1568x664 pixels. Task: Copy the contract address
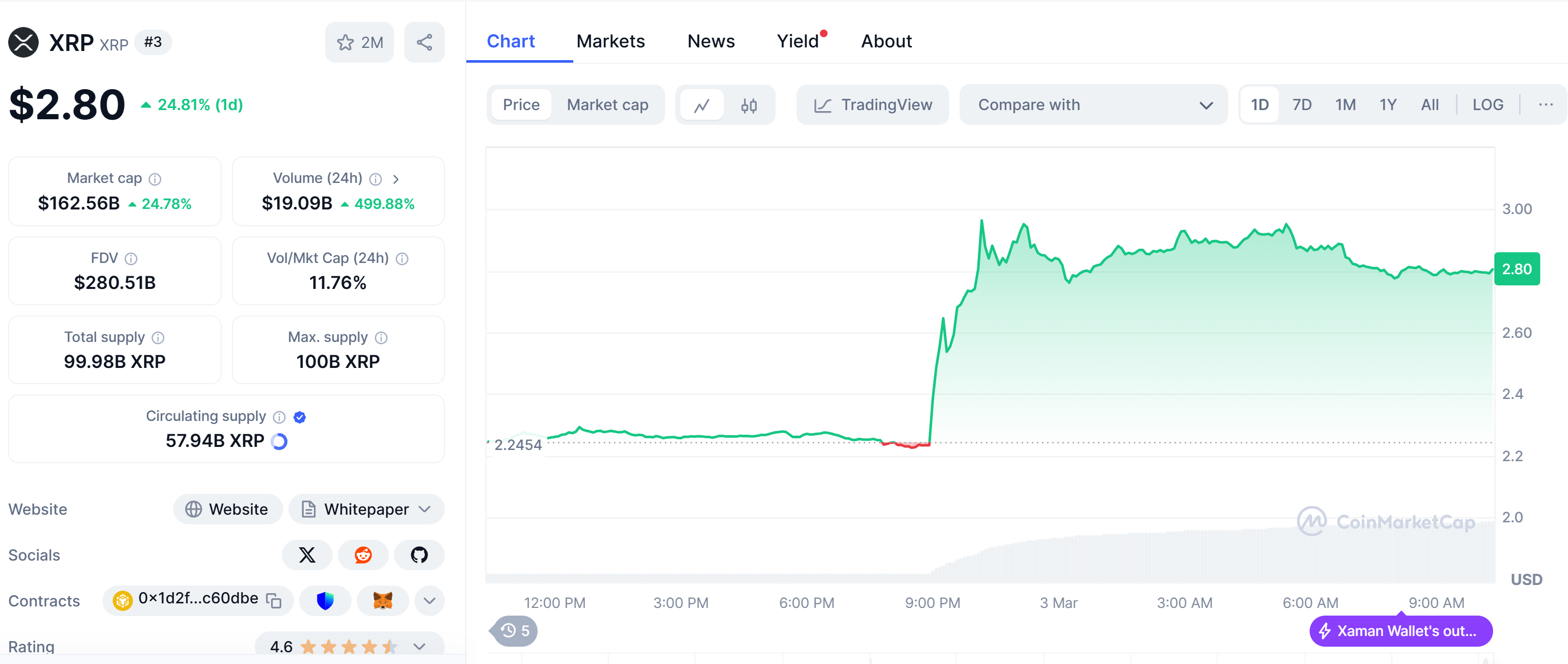click(274, 601)
